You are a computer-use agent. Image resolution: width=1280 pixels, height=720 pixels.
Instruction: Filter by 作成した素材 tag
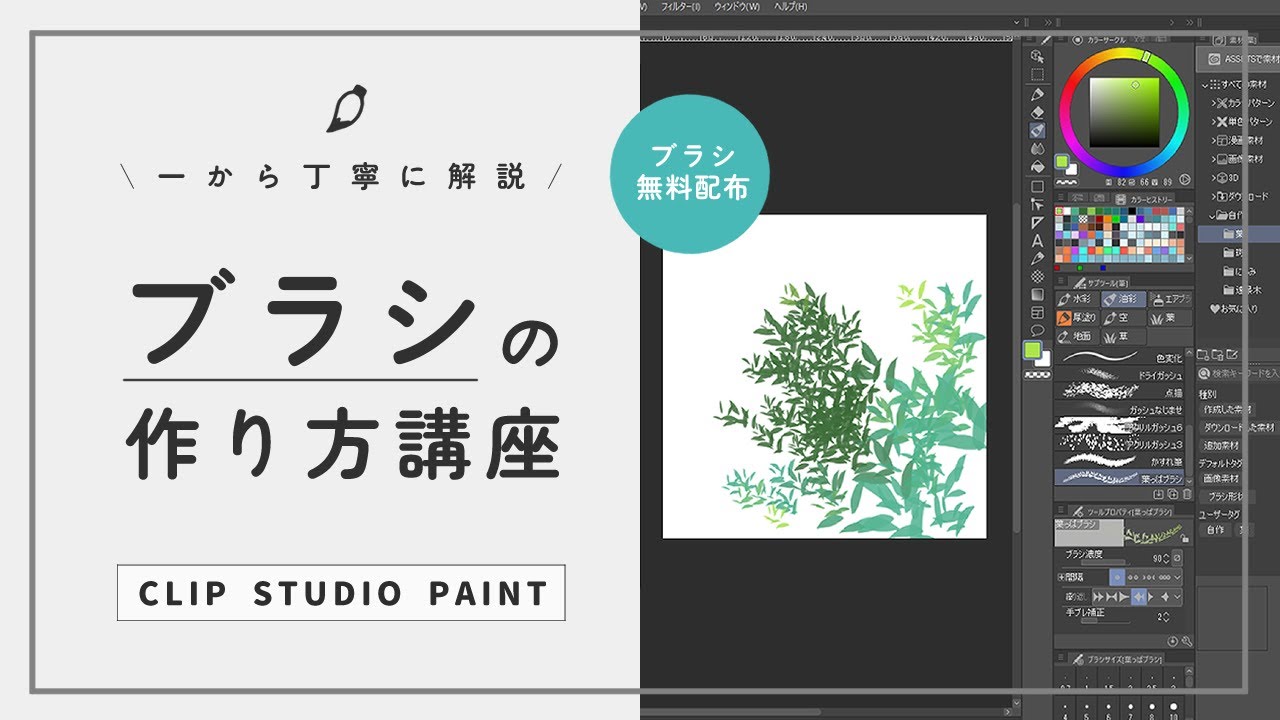[1227, 409]
